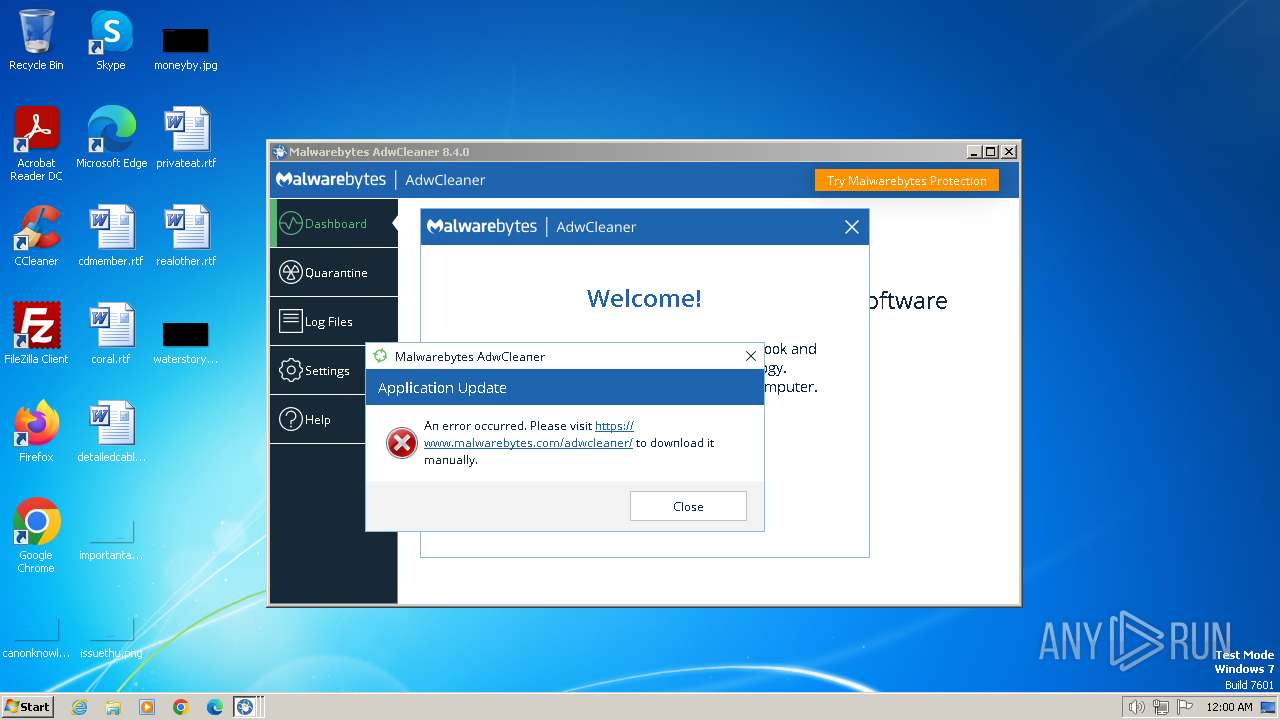Open the Settings sidebar section
This screenshot has height=720, width=1280.
(x=318, y=370)
